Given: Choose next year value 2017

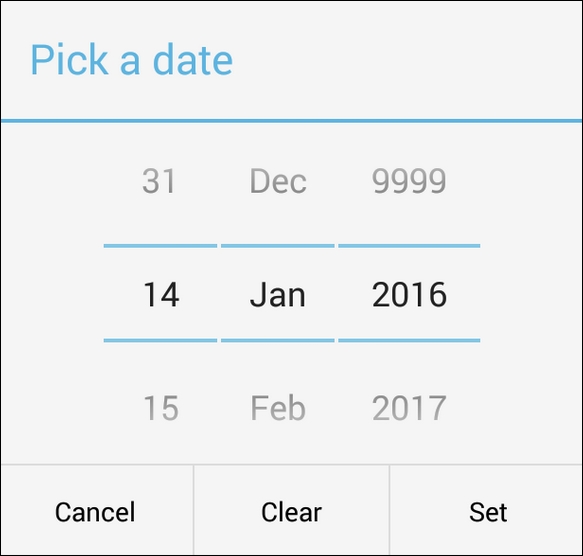Looking at the screenshot, I should click(x=409, y=408).
